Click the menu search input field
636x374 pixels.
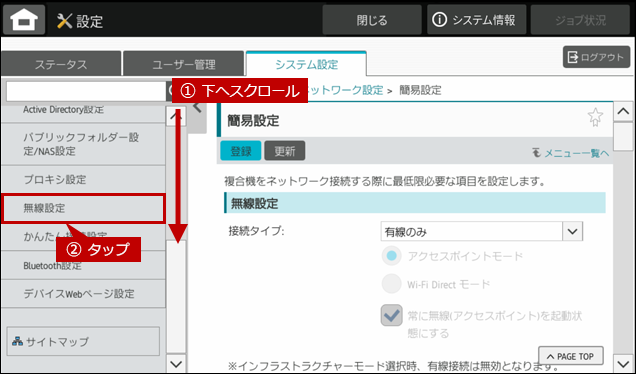(x=86, y=91)
